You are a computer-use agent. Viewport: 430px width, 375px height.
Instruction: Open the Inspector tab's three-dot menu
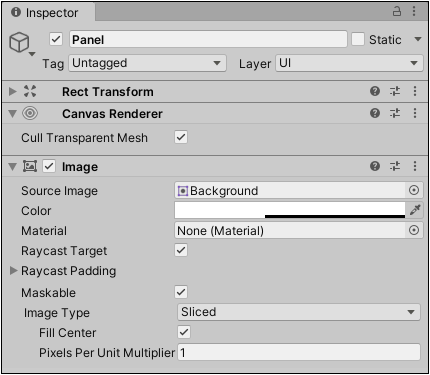point(414,11)
